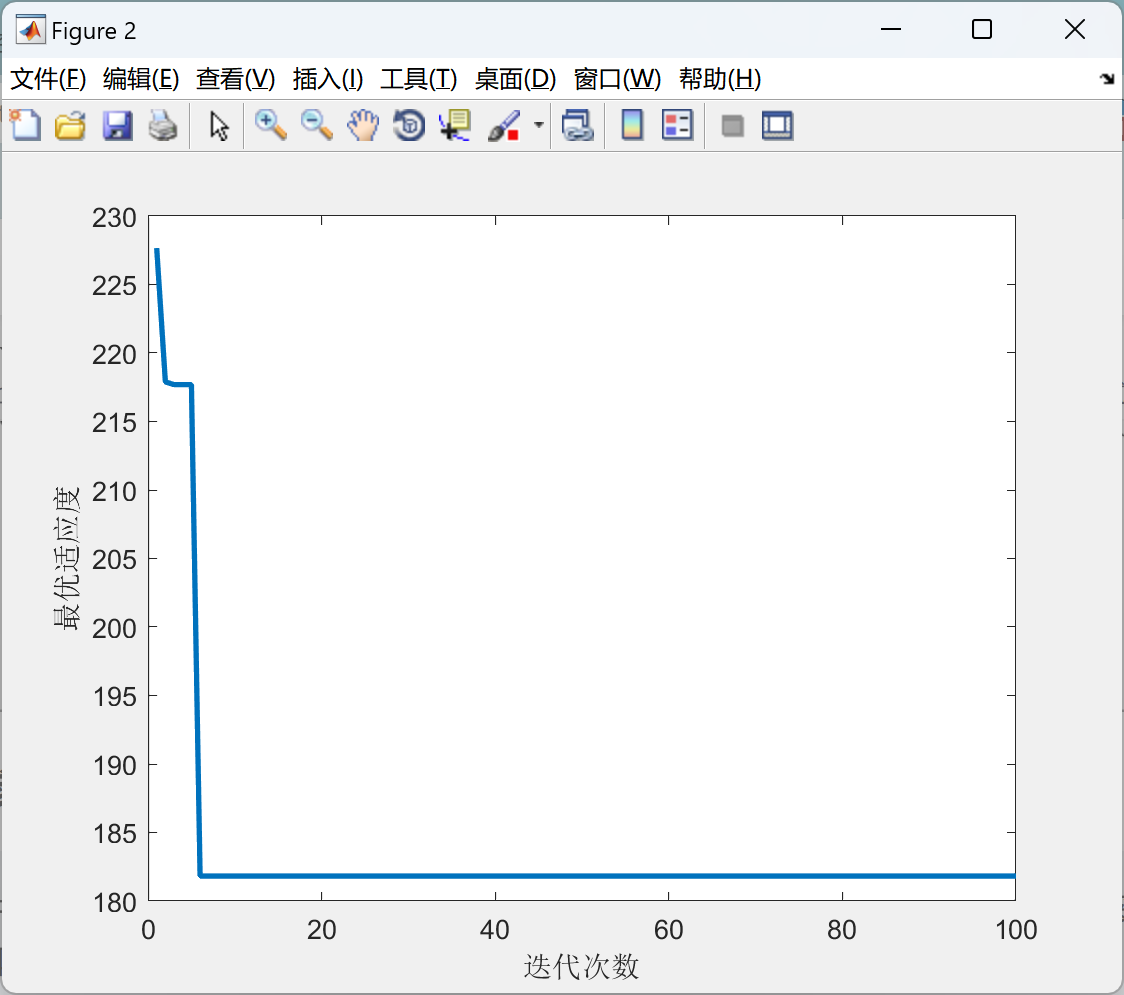The height and width of the screenshot is (995, 1124).
Task: Activate the Zoom Out magnifier tool
Action: (317, 125)
